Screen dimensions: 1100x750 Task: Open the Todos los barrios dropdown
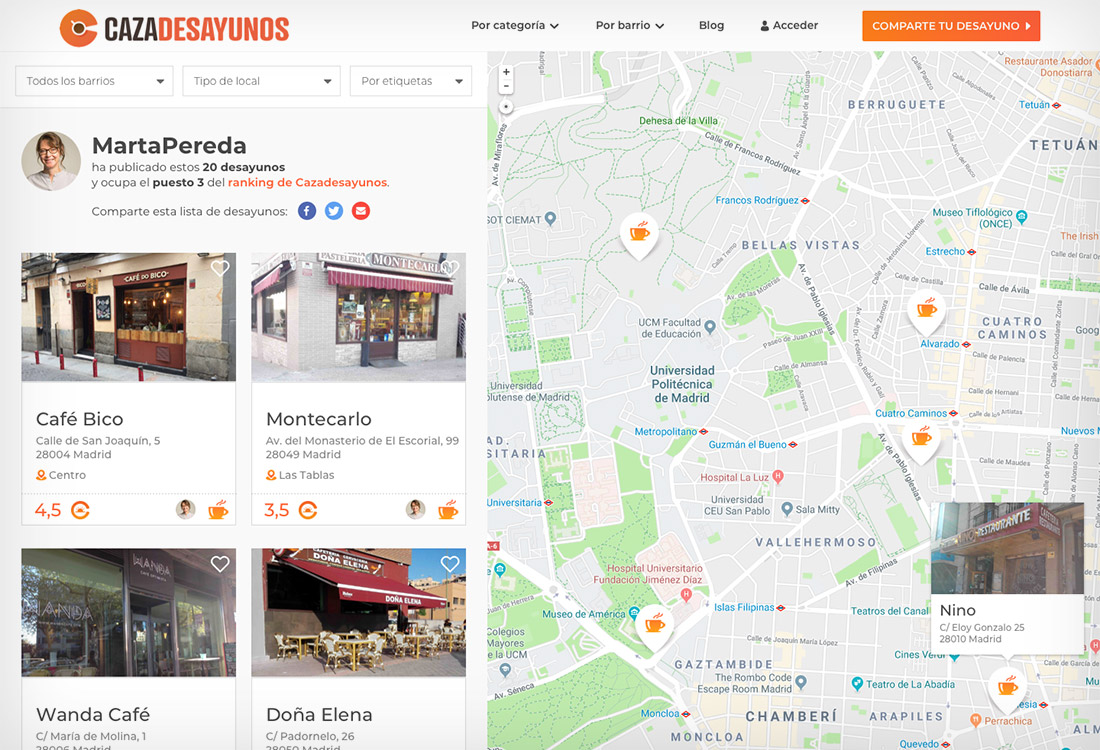tap(95, 81)
